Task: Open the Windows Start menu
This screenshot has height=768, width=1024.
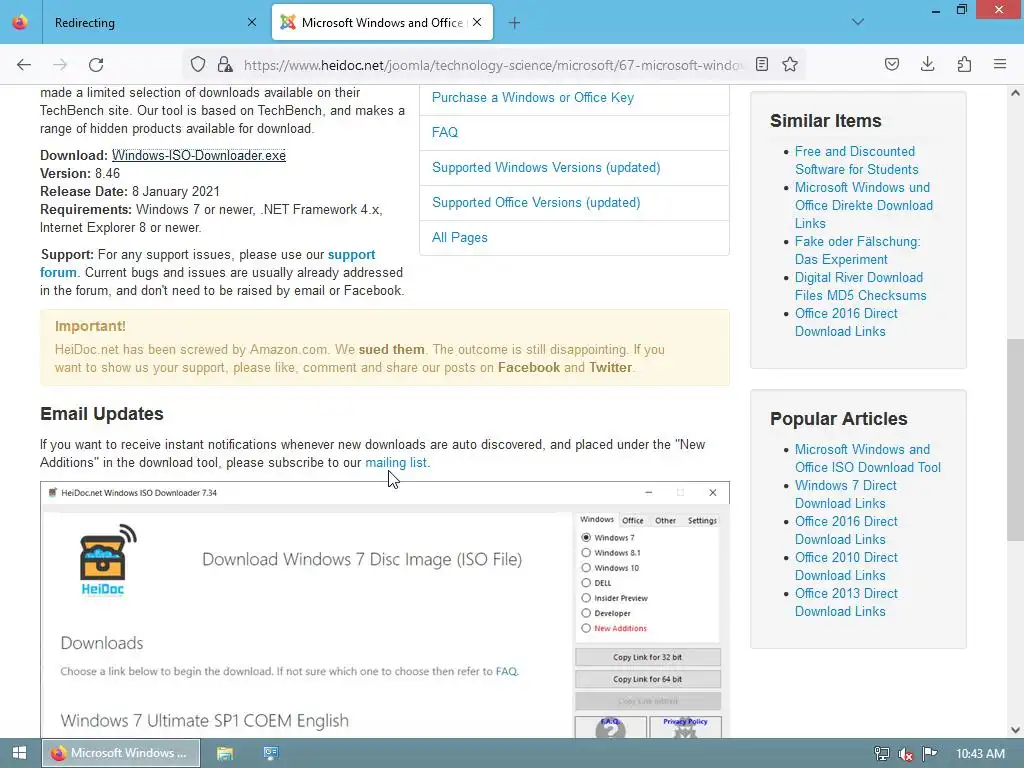Action: pyautogui.click(x=19, y=753)
